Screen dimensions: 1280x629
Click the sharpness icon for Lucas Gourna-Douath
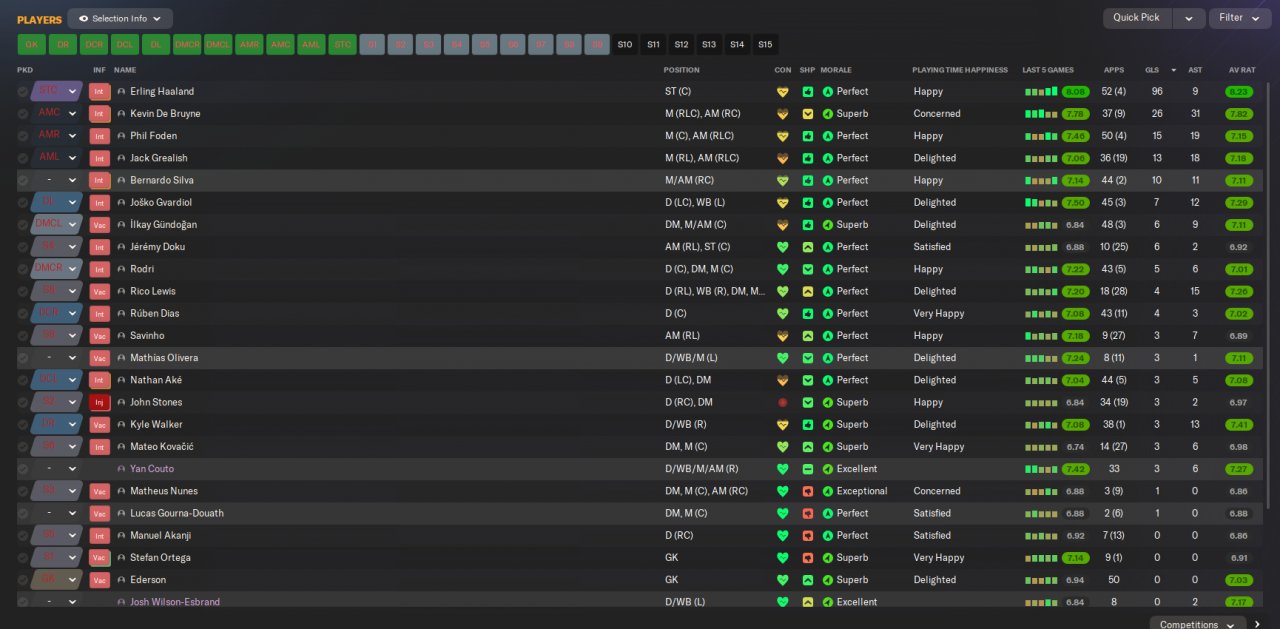[807, 513]
